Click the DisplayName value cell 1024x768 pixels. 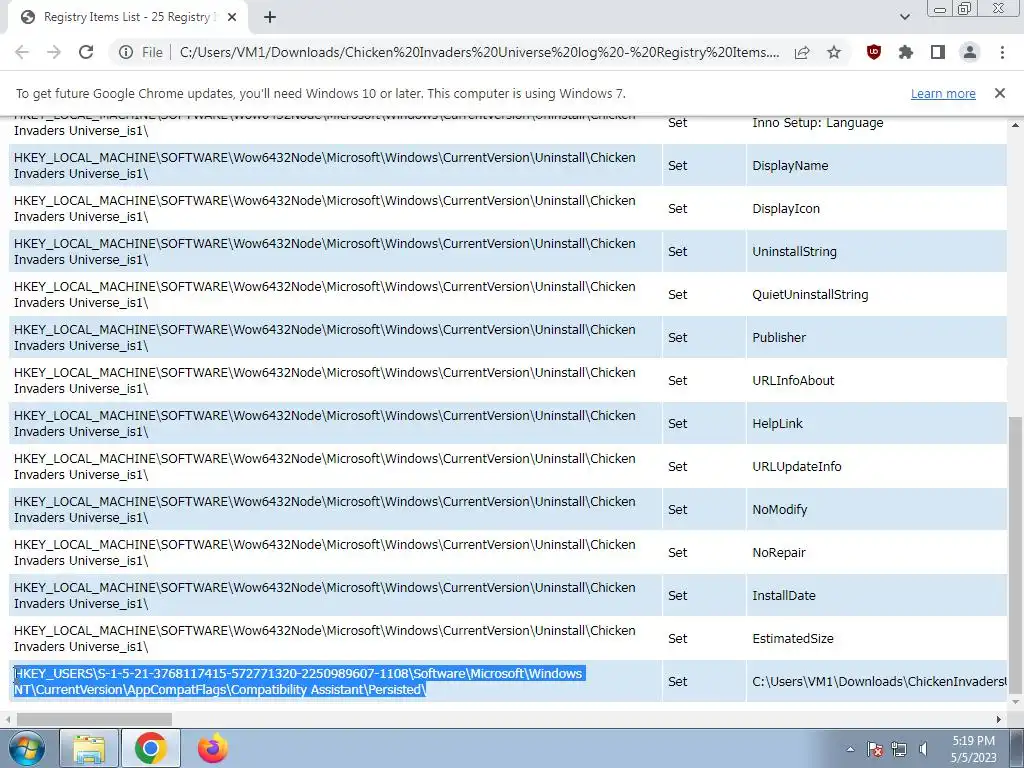pyautogui.click(x=876, y=165)
